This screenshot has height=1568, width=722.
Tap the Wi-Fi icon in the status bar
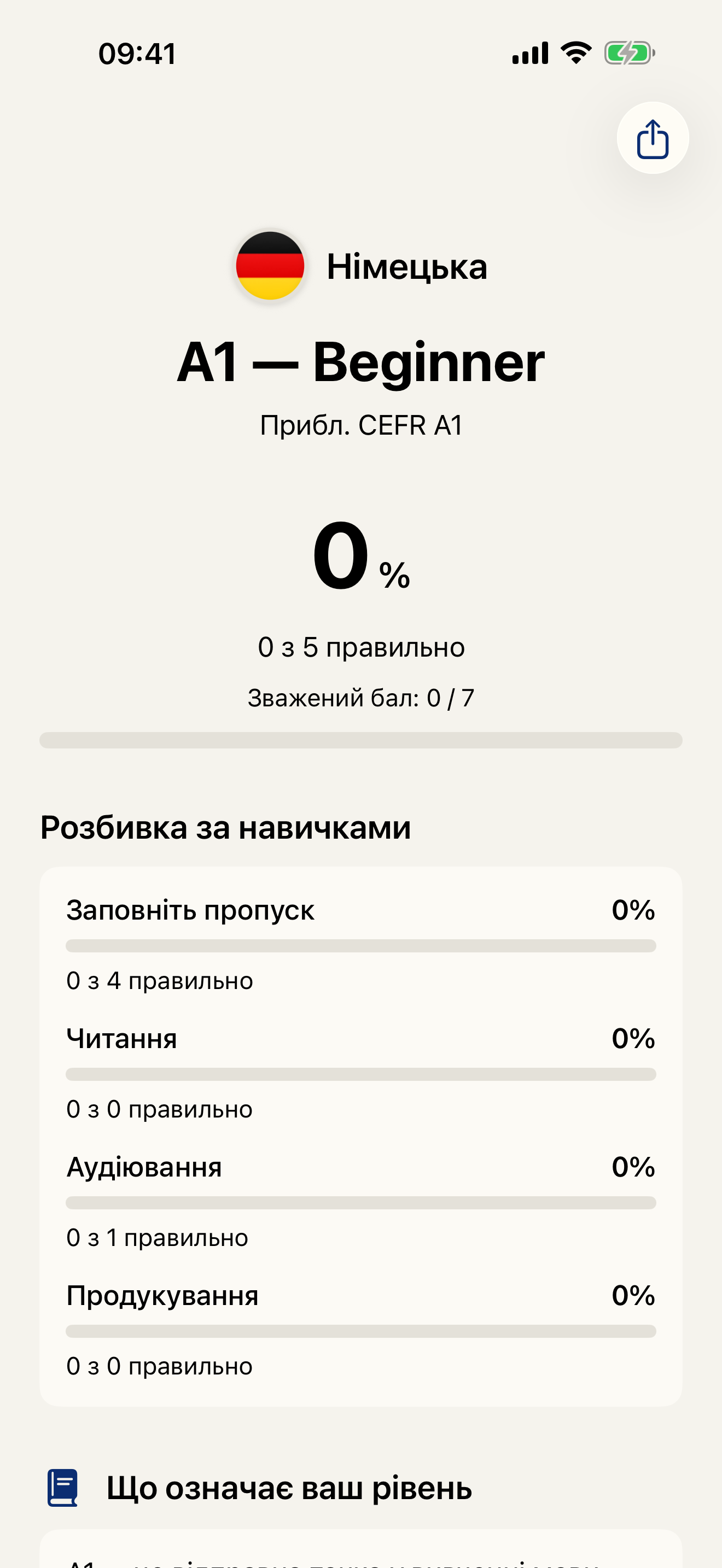tap(575, 52)
